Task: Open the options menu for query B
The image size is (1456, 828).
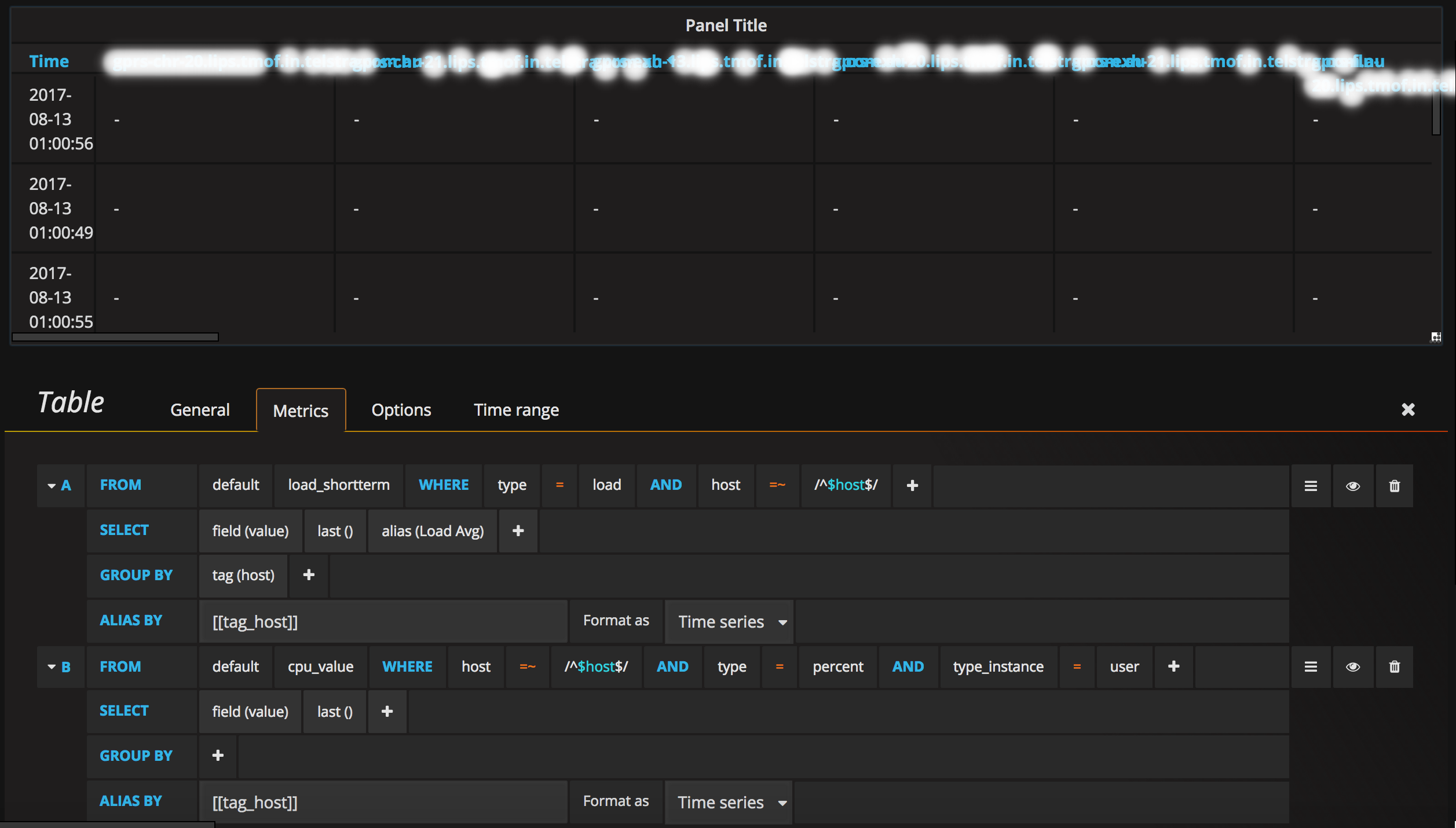Action: click(x=1311, y=666)
